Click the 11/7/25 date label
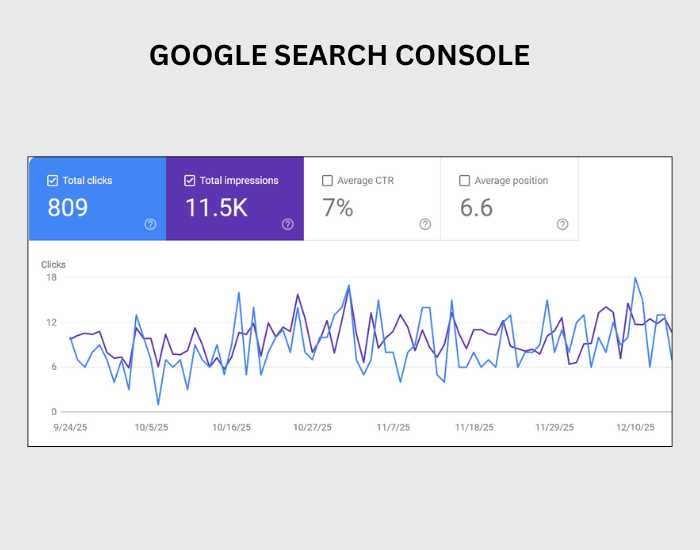Image resolution: width=700 pixels, height=550 pixels. click(393, 427)
